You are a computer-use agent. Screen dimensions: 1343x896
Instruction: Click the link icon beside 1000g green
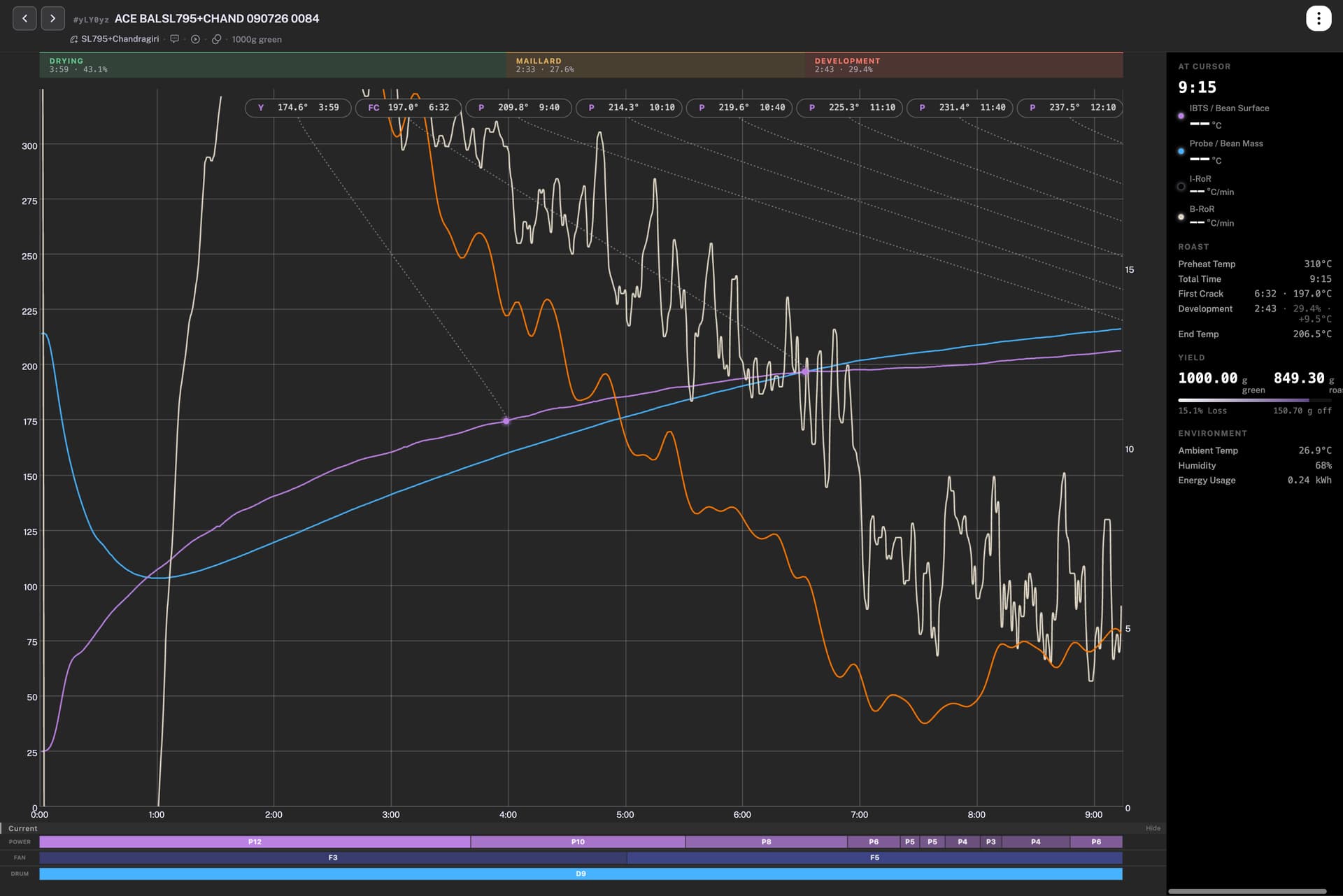coord(217,39)
